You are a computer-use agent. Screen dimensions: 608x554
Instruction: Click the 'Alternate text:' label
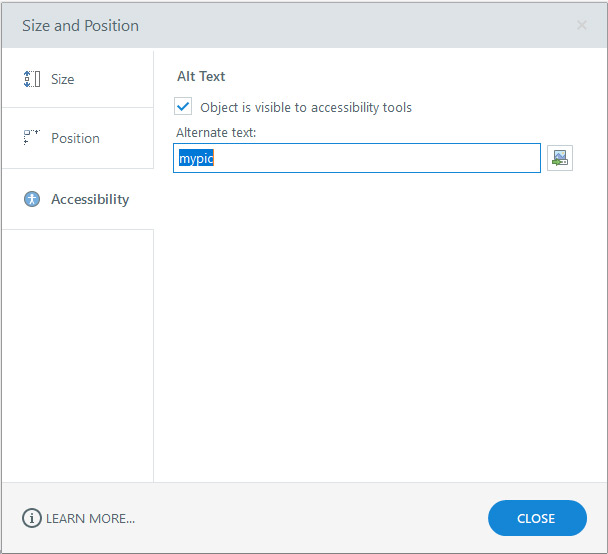pos(216,133)
